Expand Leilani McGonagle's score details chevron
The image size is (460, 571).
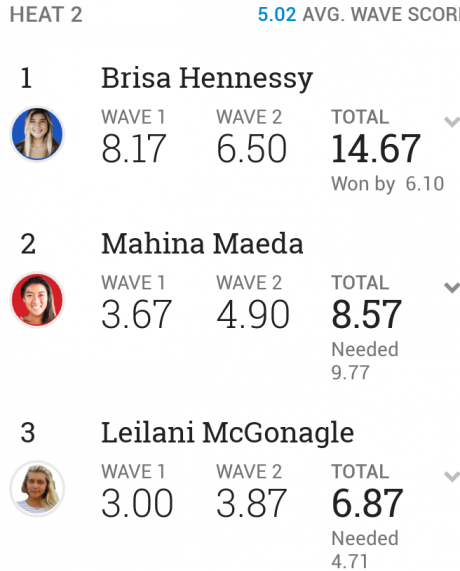(452, 476)
